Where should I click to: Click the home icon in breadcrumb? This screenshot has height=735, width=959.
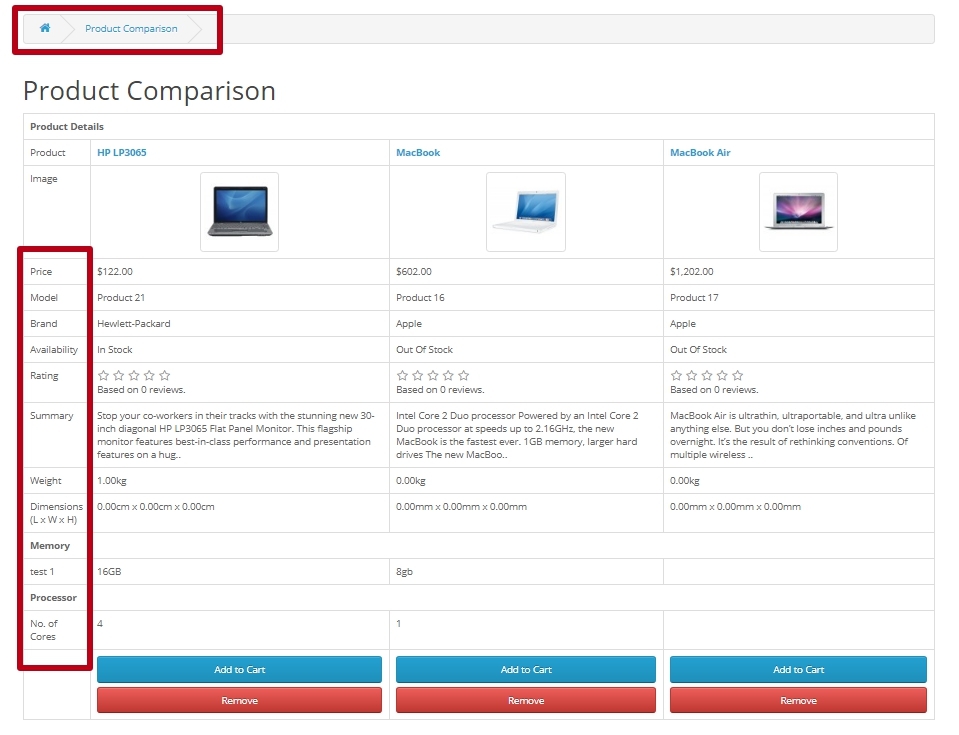coord(45,28)
